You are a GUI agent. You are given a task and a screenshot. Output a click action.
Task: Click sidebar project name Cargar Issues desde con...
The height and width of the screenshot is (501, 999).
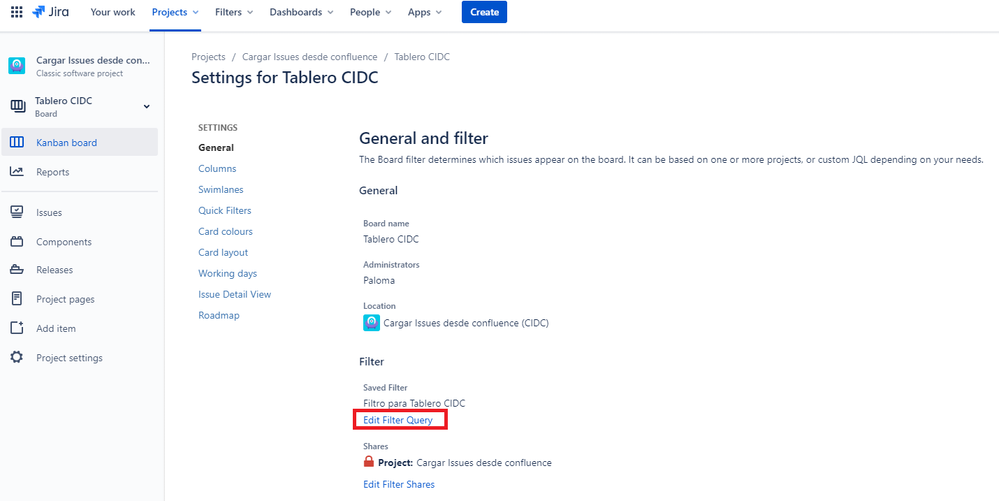point(94,61)
